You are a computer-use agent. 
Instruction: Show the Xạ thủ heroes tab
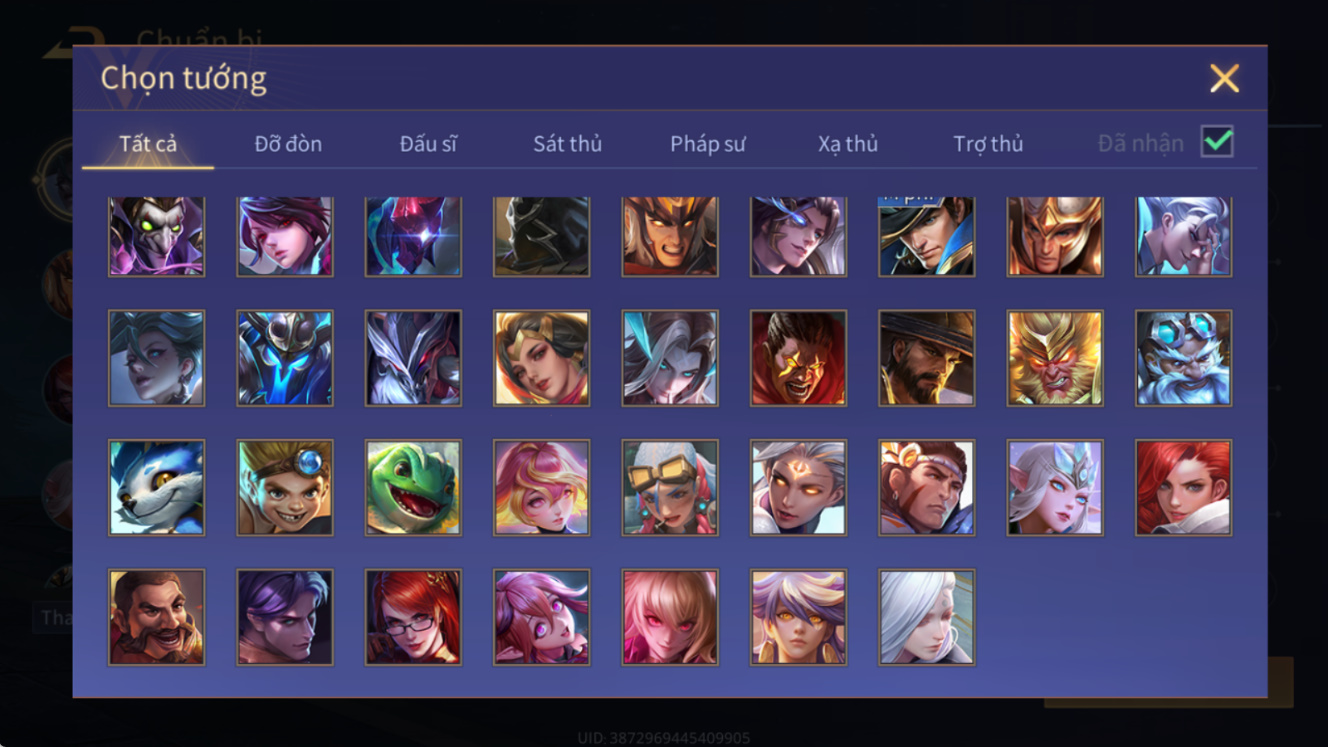[848, 144]
